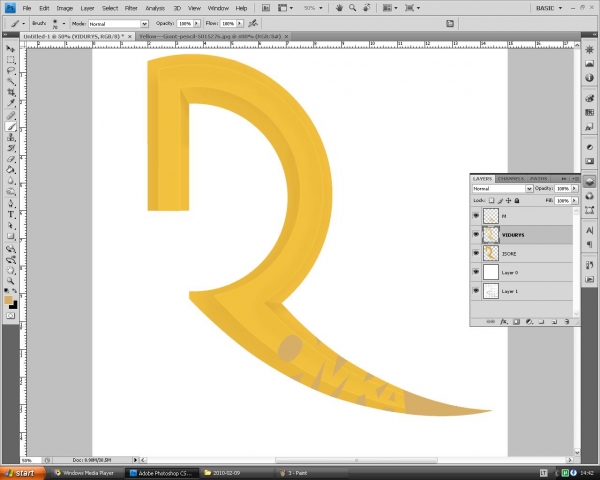Expand brush Opacity slider arrow
The height and width of the screenshot is (480, 600).
pyautogui.click(x=197, y=24)
